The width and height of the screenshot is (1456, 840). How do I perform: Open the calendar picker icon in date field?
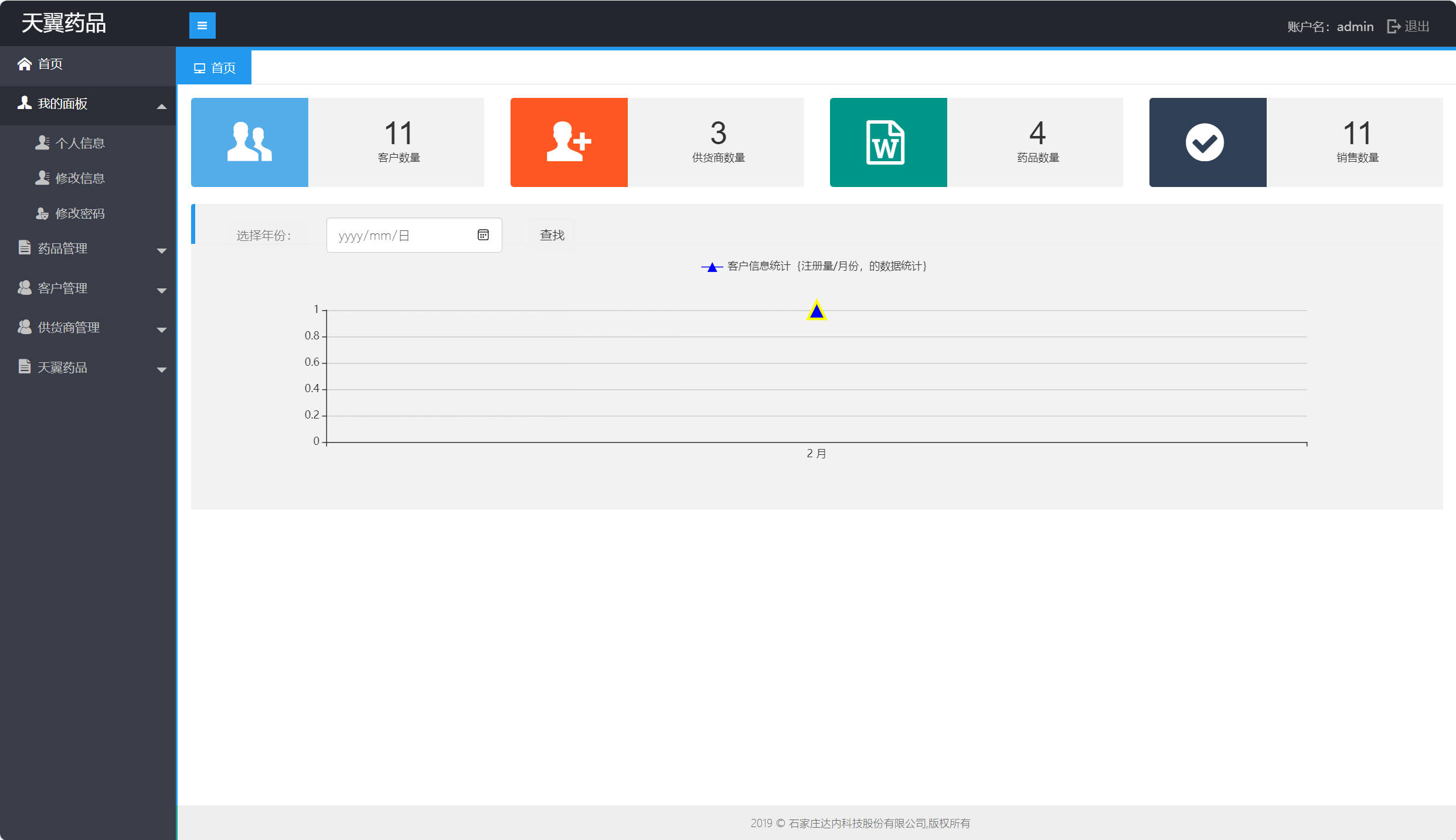(483, 235)
